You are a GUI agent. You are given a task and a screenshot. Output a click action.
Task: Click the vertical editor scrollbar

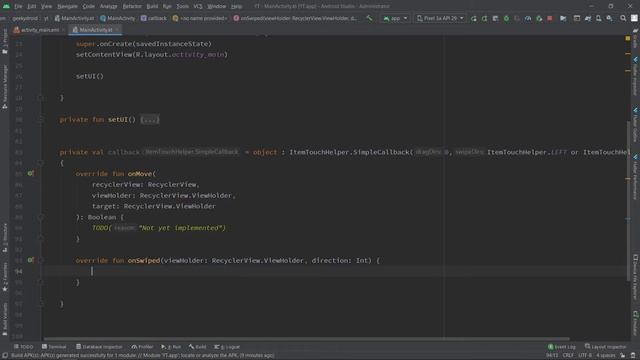point(628,201)
